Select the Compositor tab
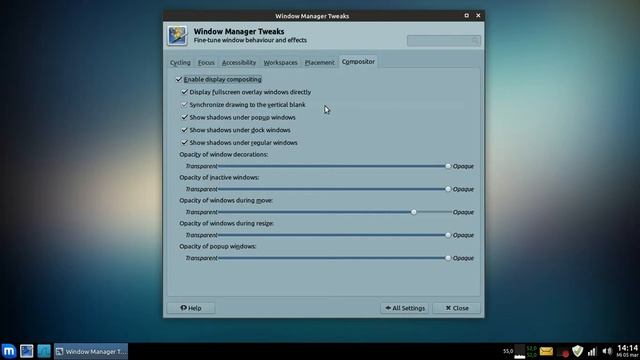Viewport: 640px width, 360px height. coord(358,62)
